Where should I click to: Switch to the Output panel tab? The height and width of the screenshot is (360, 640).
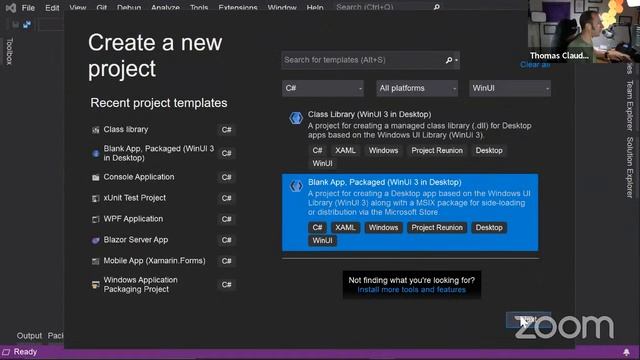(x=29, y=336)
